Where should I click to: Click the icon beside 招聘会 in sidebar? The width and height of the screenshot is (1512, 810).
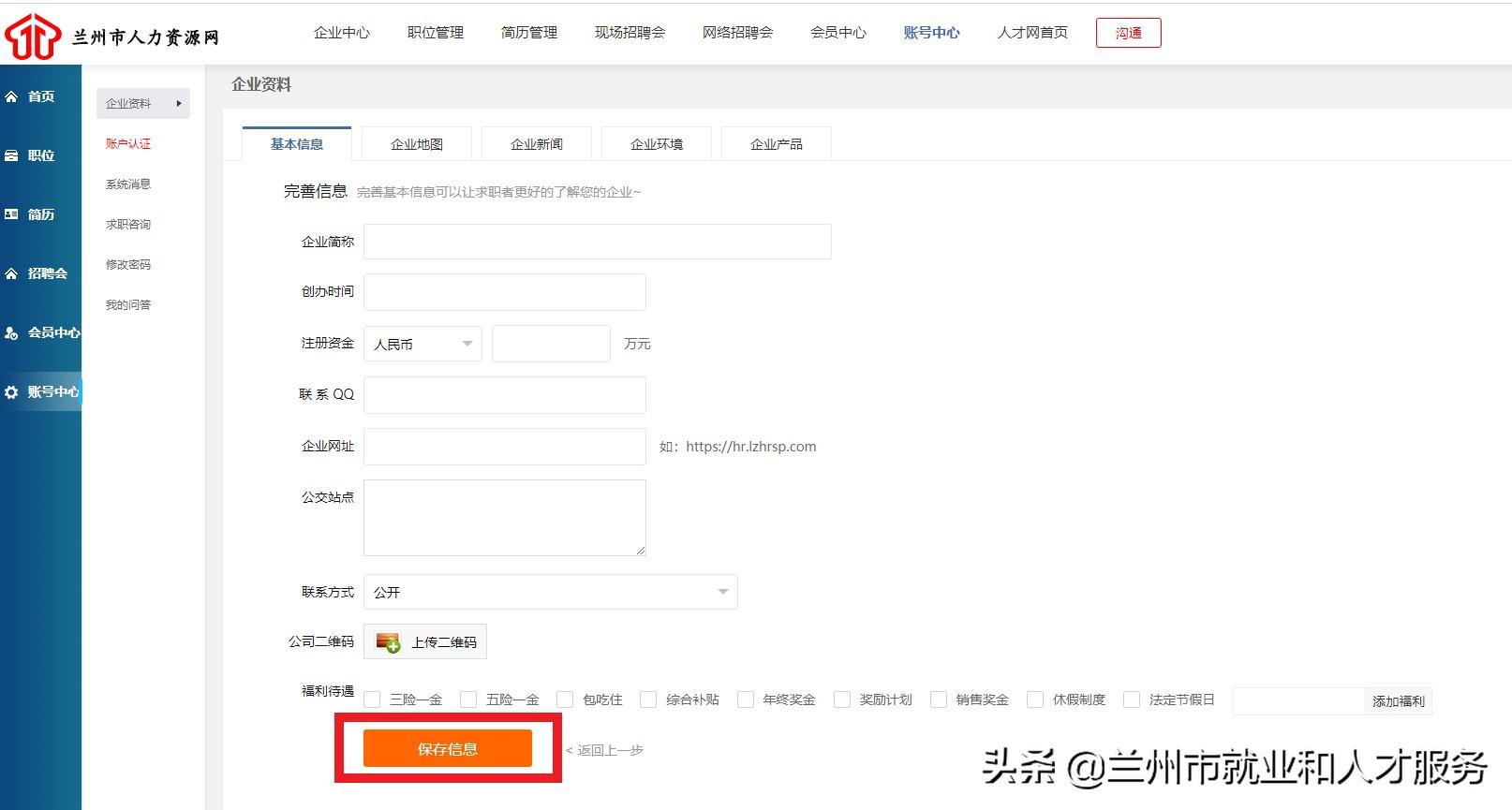11,273
